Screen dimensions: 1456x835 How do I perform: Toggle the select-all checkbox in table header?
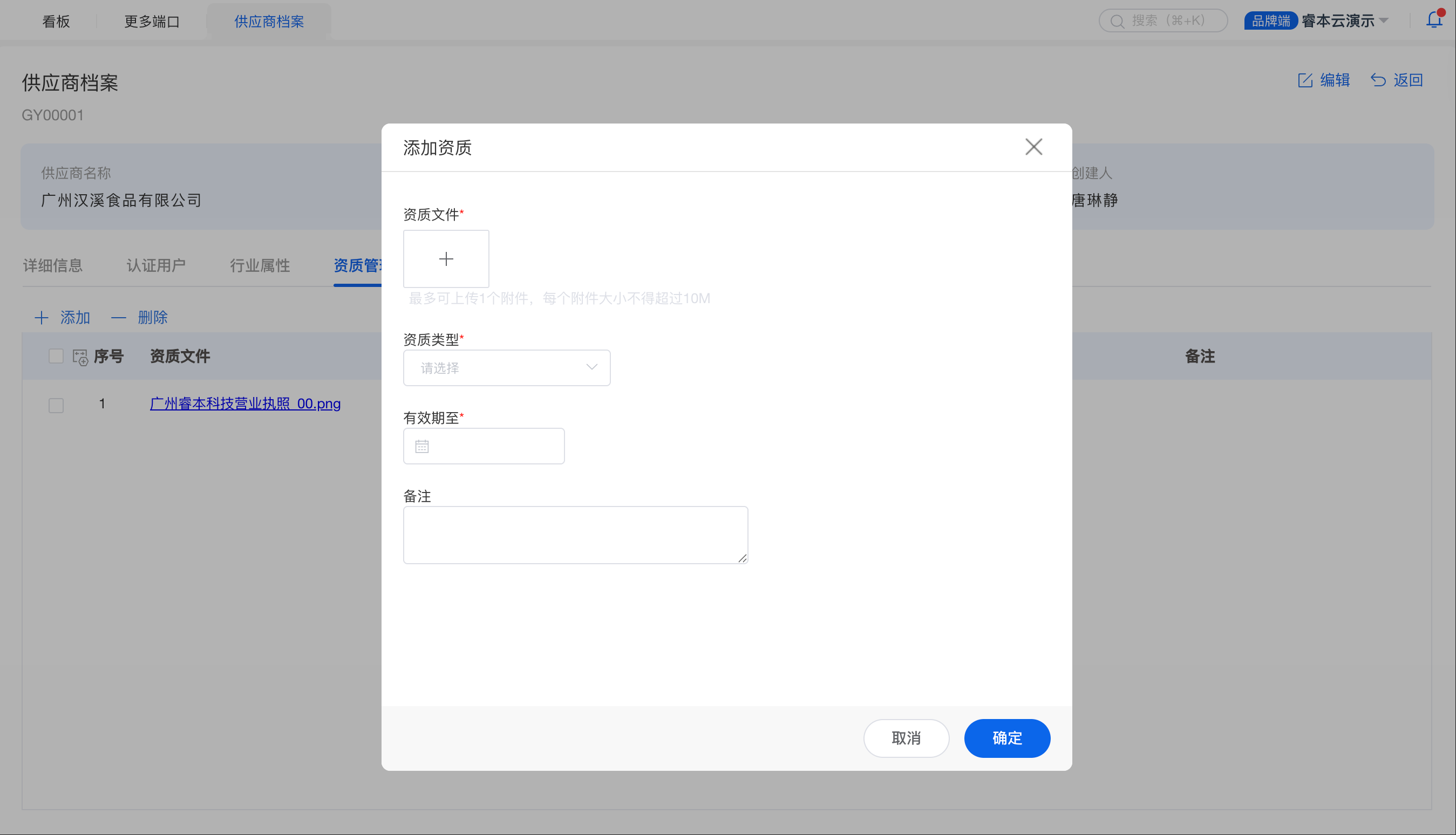tap(56, 356)
